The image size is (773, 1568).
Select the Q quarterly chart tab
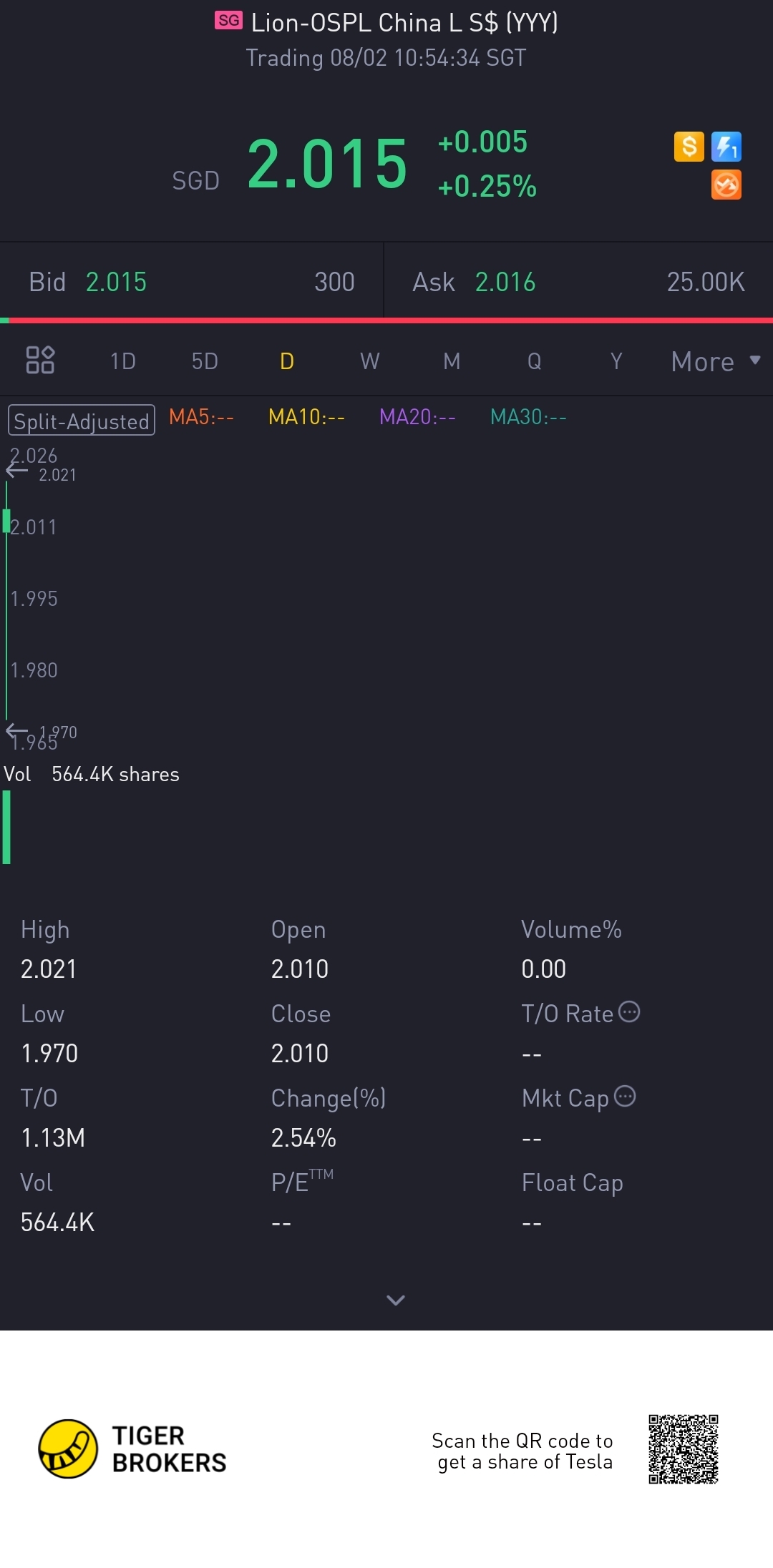(x=534, y=361)
